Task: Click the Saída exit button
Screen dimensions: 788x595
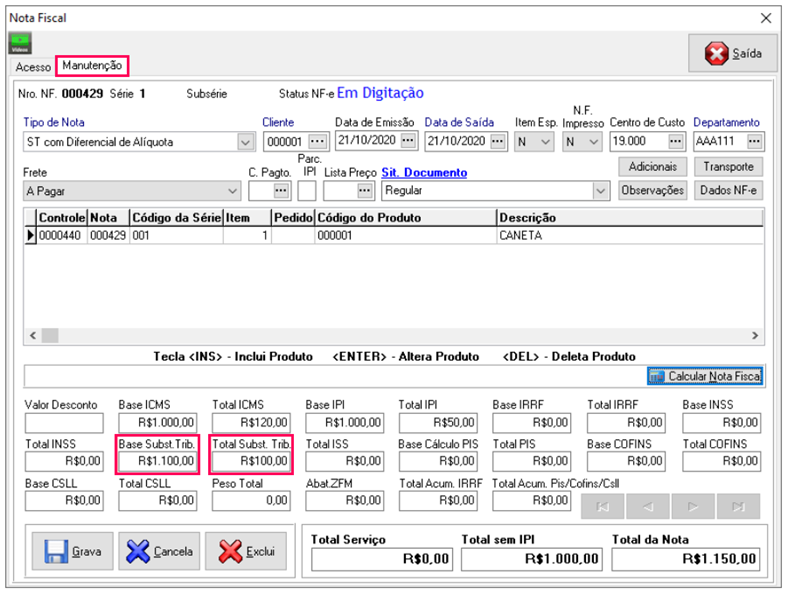Action: coord(732,53)
